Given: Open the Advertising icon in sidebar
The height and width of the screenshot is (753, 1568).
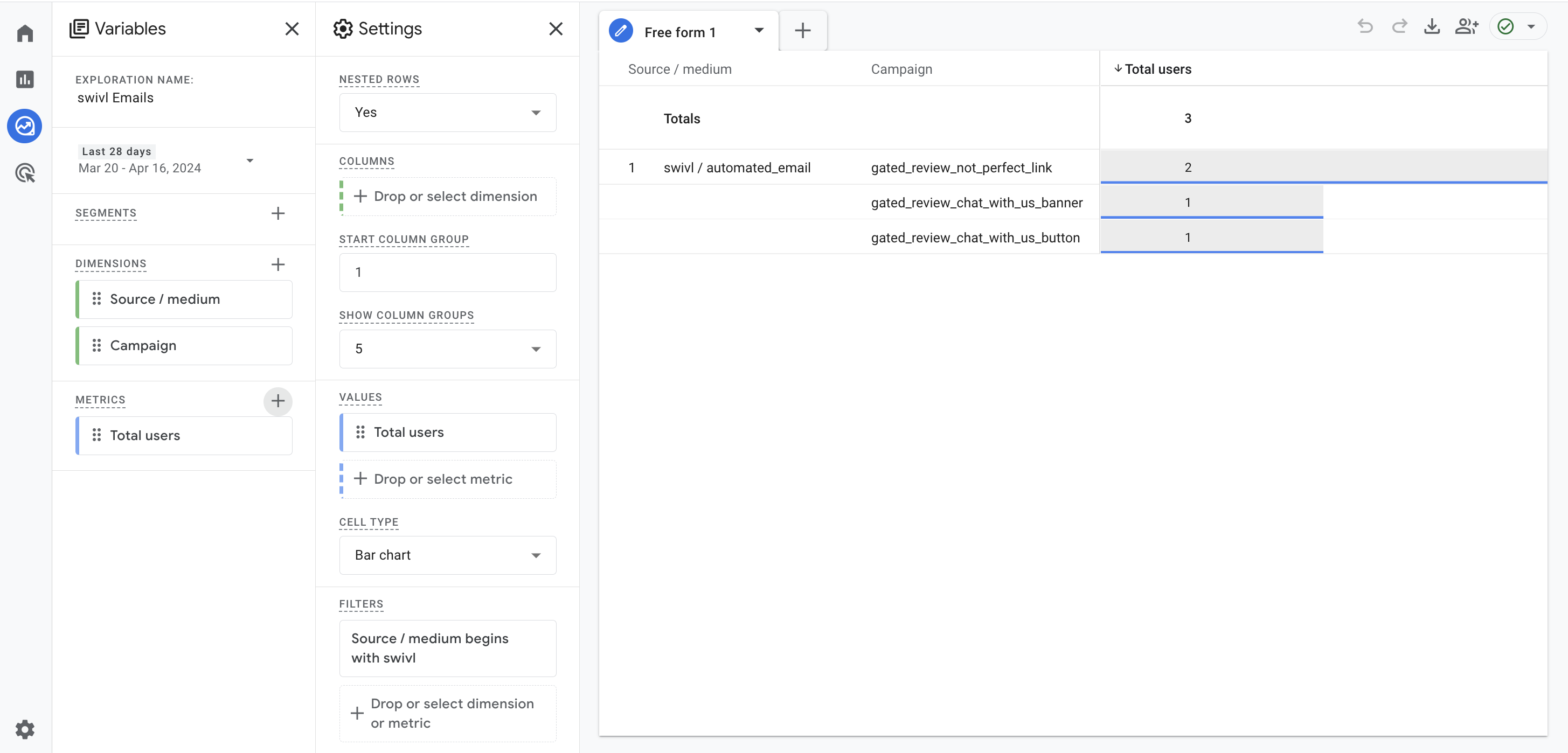Looking at the screenshot, I should [x=24, y=173].
